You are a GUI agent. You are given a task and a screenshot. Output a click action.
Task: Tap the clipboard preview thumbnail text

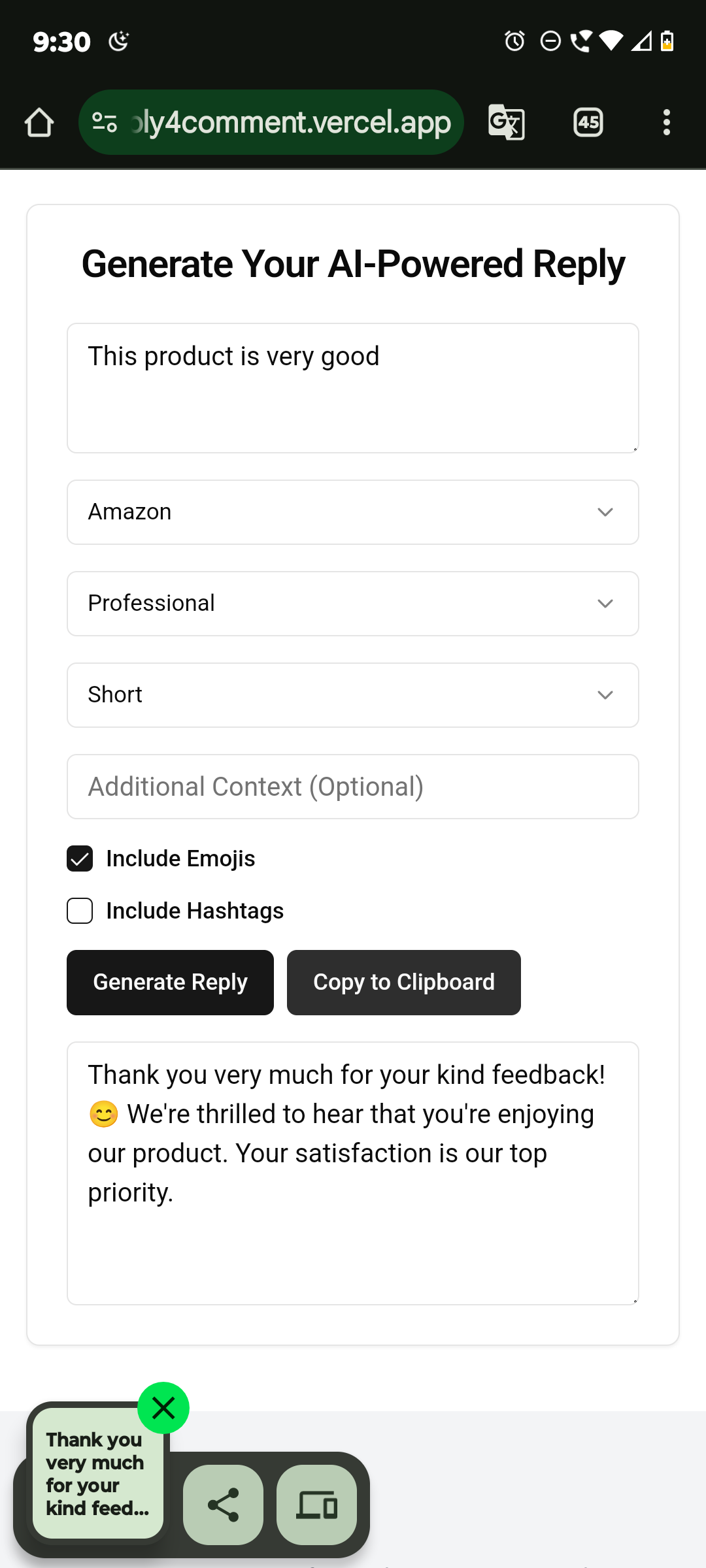click(98, 1473)
